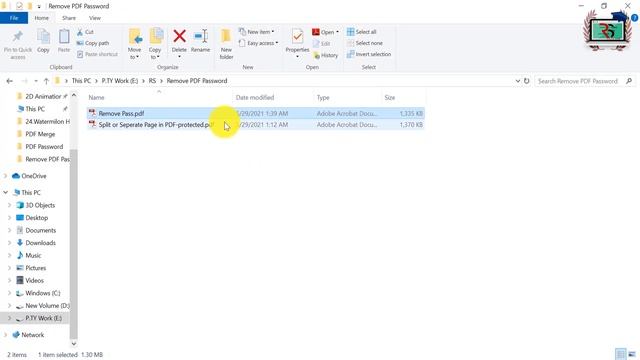The width and height of the screenshot is (640, 360).
Task: Click Copy path in the ribbon
Action: pyautogui.click(x=93, y=43)
